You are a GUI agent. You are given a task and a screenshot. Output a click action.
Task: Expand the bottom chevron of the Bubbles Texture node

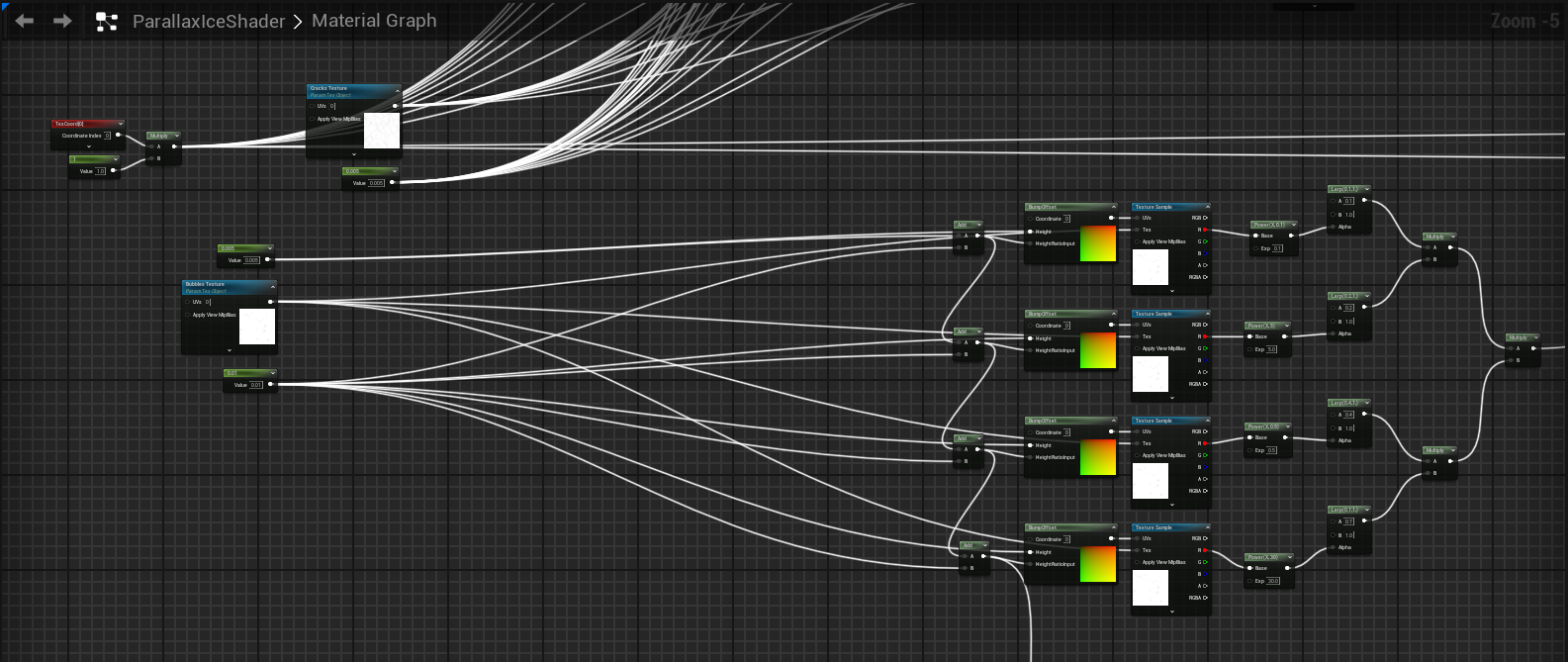(x=230, y=349)
